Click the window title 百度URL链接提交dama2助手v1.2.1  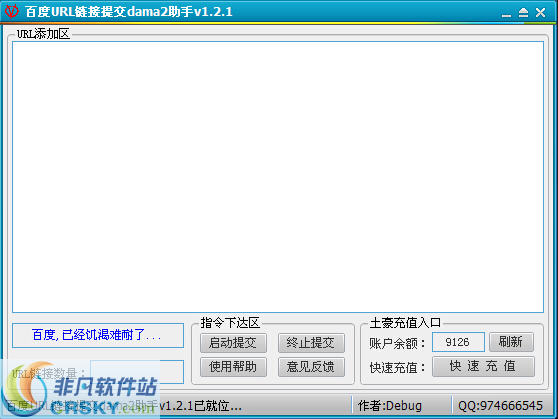[x=129, y=12]
